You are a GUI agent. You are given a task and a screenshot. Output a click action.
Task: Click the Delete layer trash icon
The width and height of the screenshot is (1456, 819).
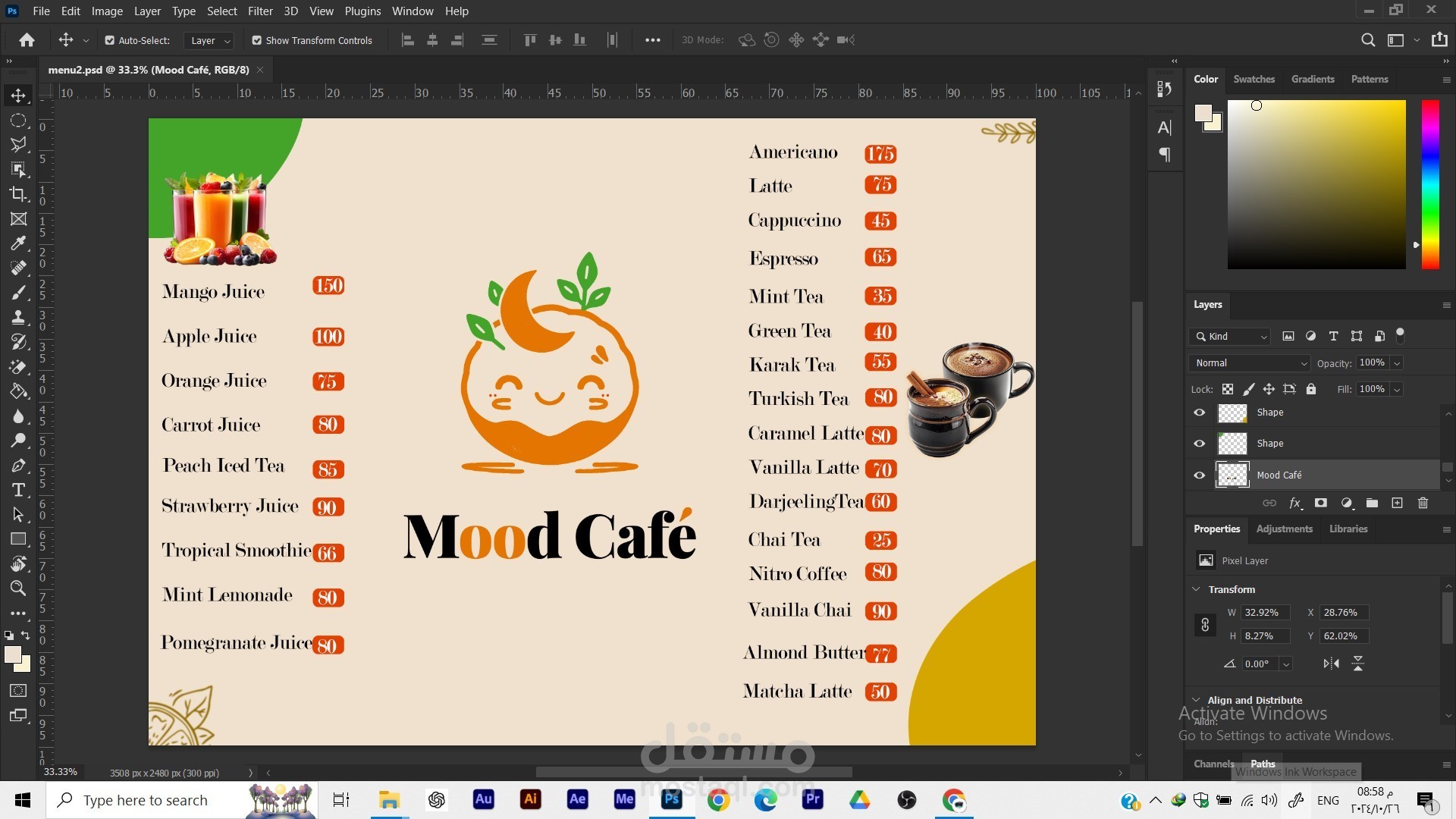click(x=1423, y=503)
